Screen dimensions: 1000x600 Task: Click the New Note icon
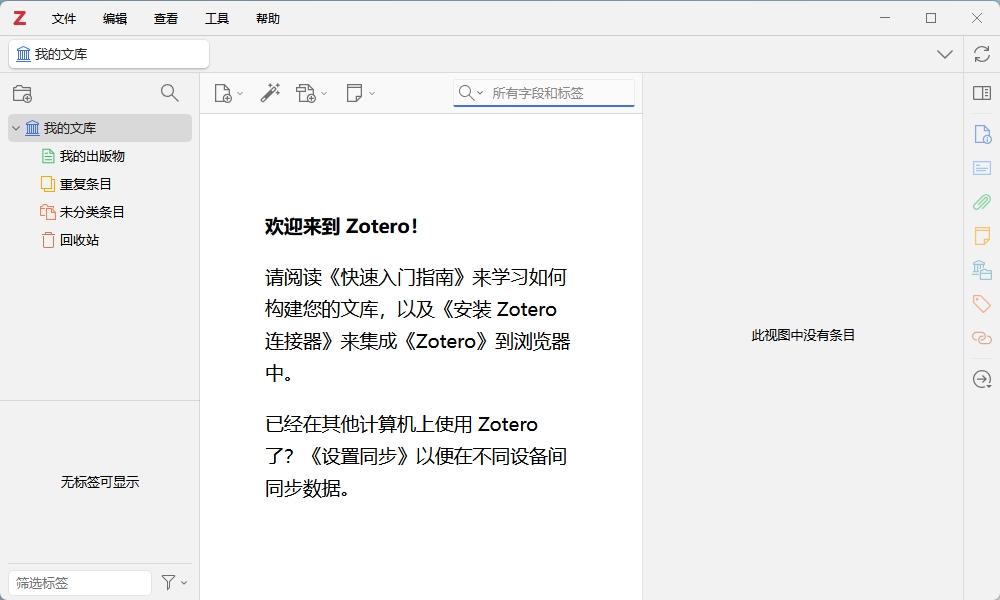[x=355, y=92]
